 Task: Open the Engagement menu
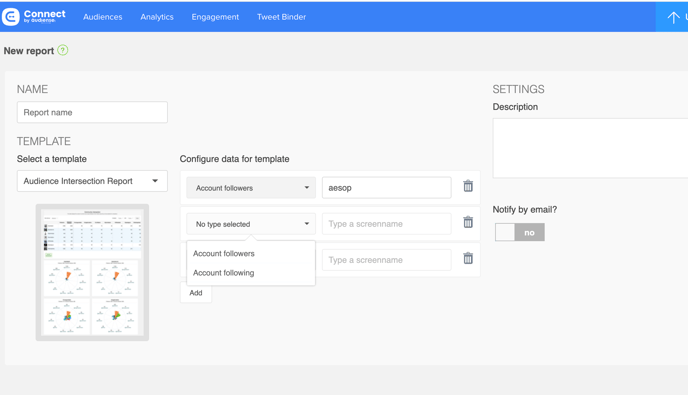pyautogui.click(x=215, y=17)
